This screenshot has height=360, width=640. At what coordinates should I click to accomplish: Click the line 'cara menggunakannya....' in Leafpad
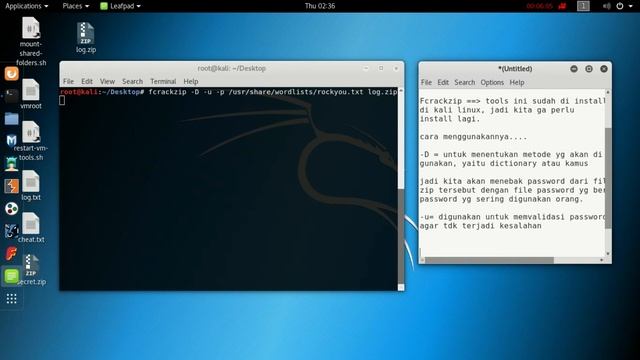click(x=473, y=137)
